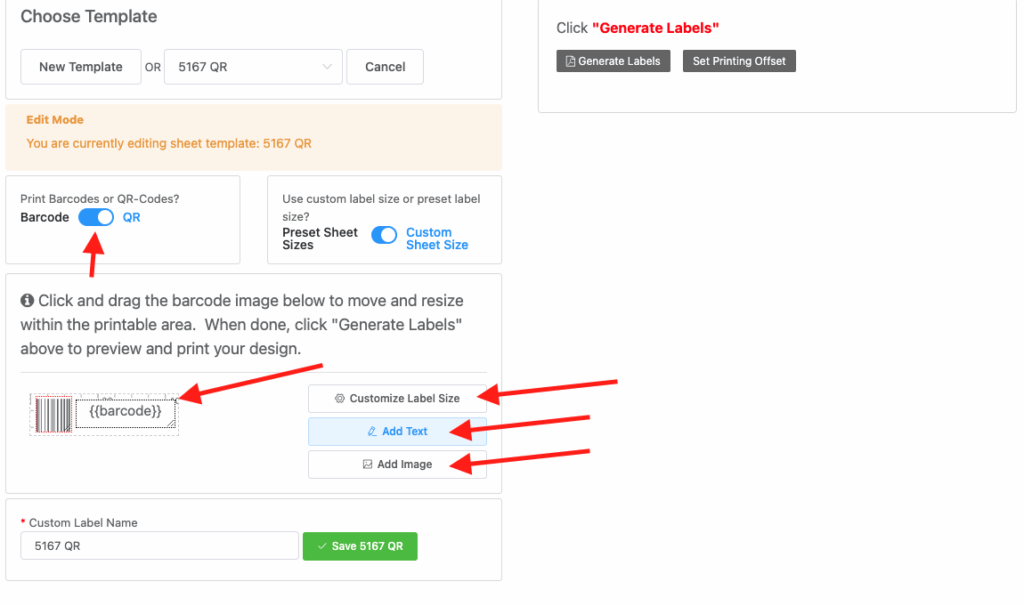Select the {{barcode}} text placeholder
Viewport: 1024px width, 606px height.
coord(125,411)
